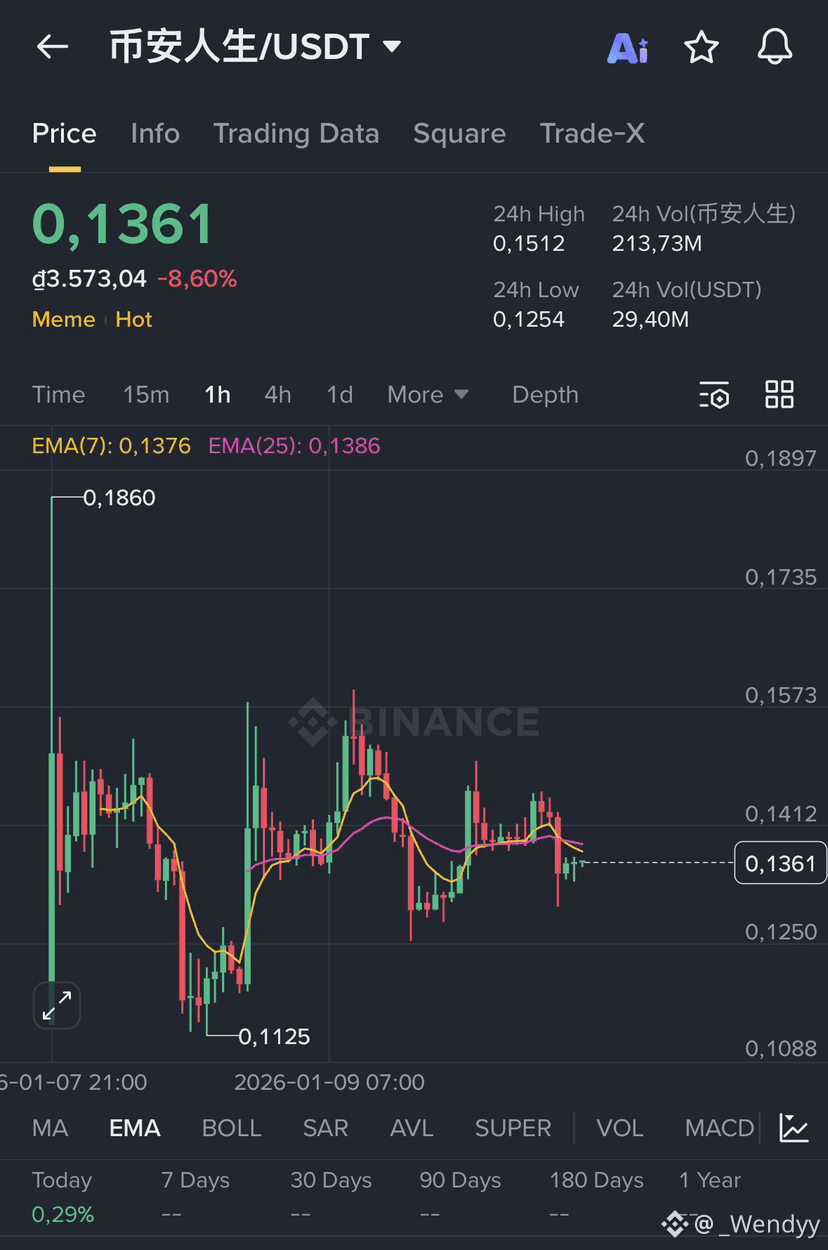Toggle the BOLL indicator on
This screenshot has height=1250, width=828.
pos(231,1128)
